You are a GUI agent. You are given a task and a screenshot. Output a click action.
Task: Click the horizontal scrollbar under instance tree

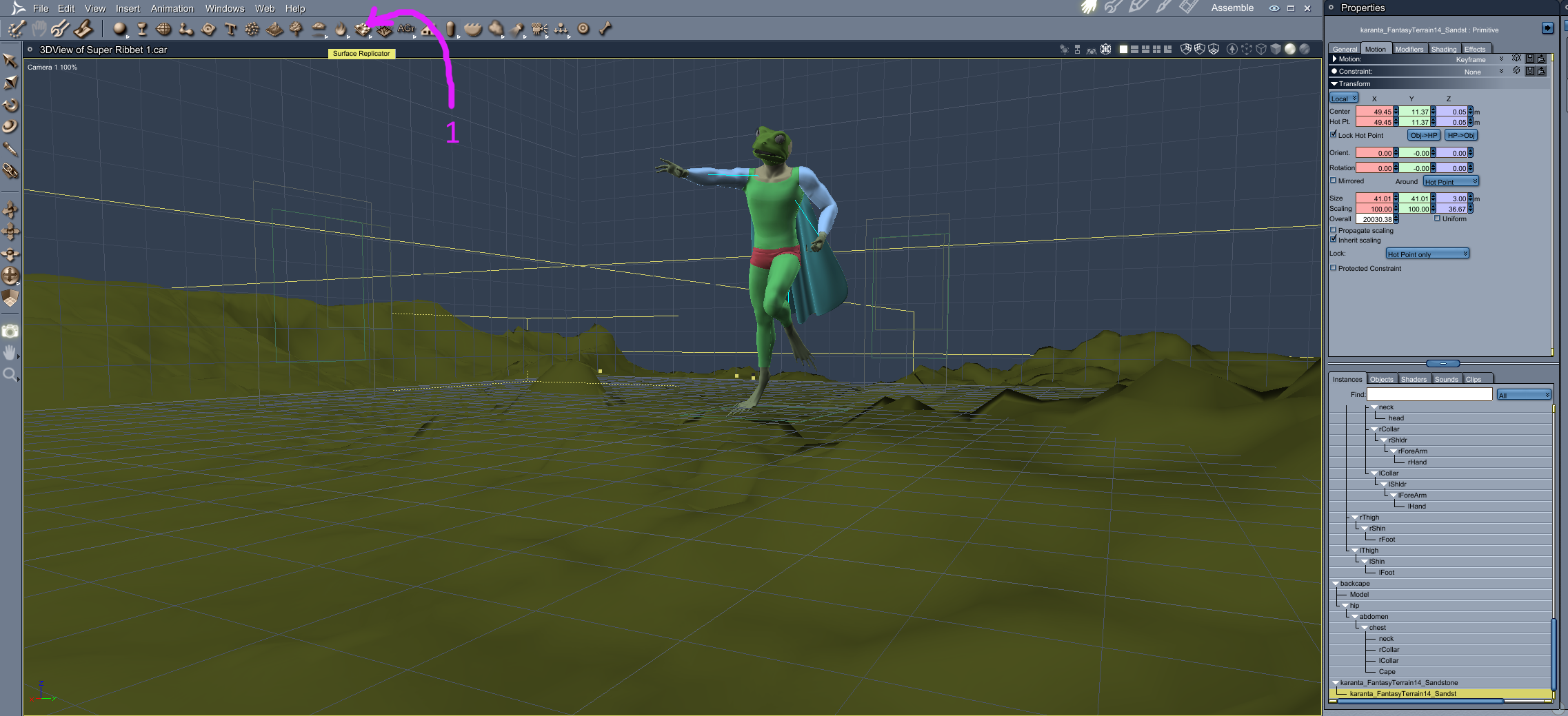(x=1420, y=701)
